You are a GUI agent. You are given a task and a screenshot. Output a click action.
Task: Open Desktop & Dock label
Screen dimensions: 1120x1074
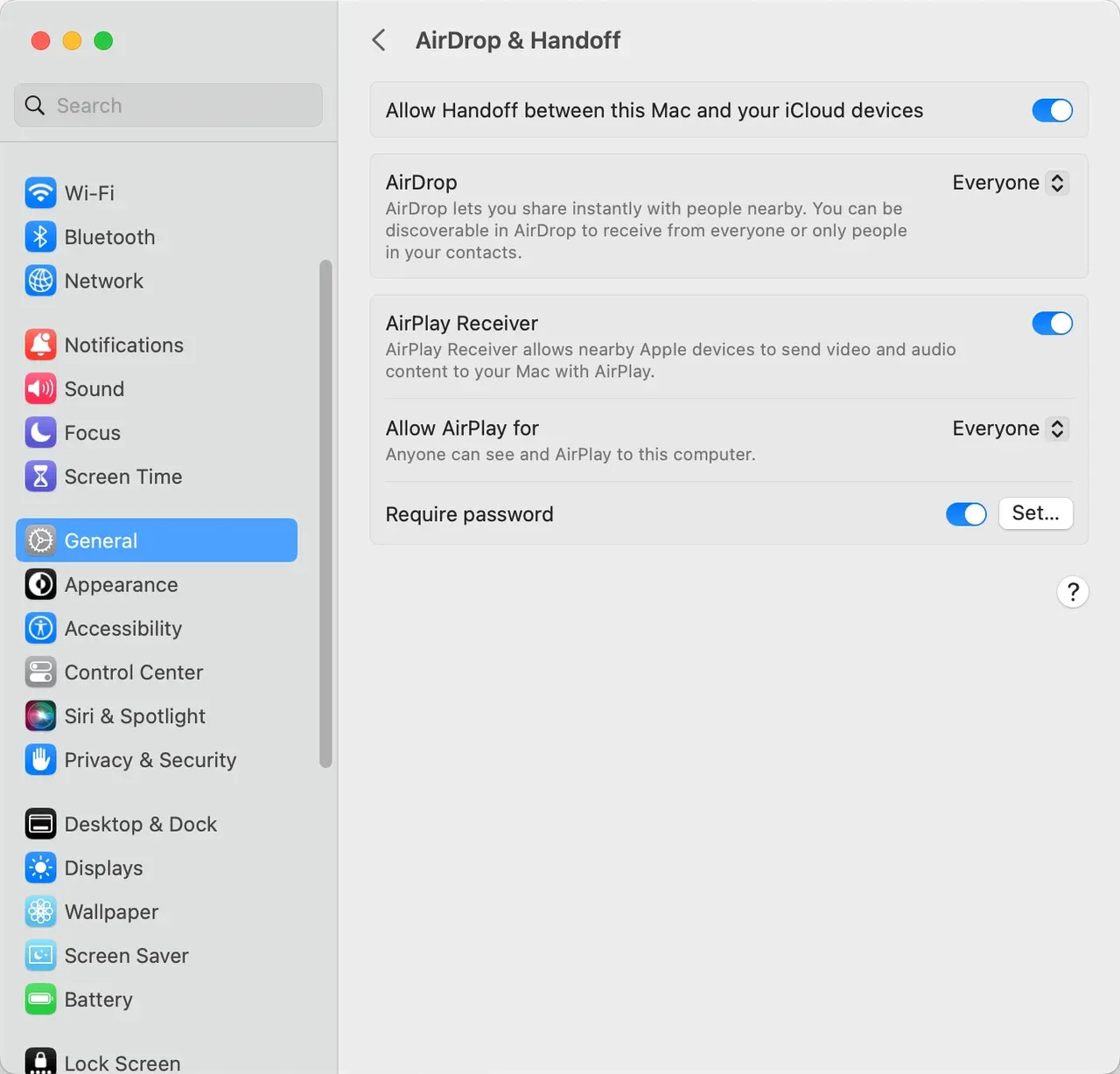(141, 824)
